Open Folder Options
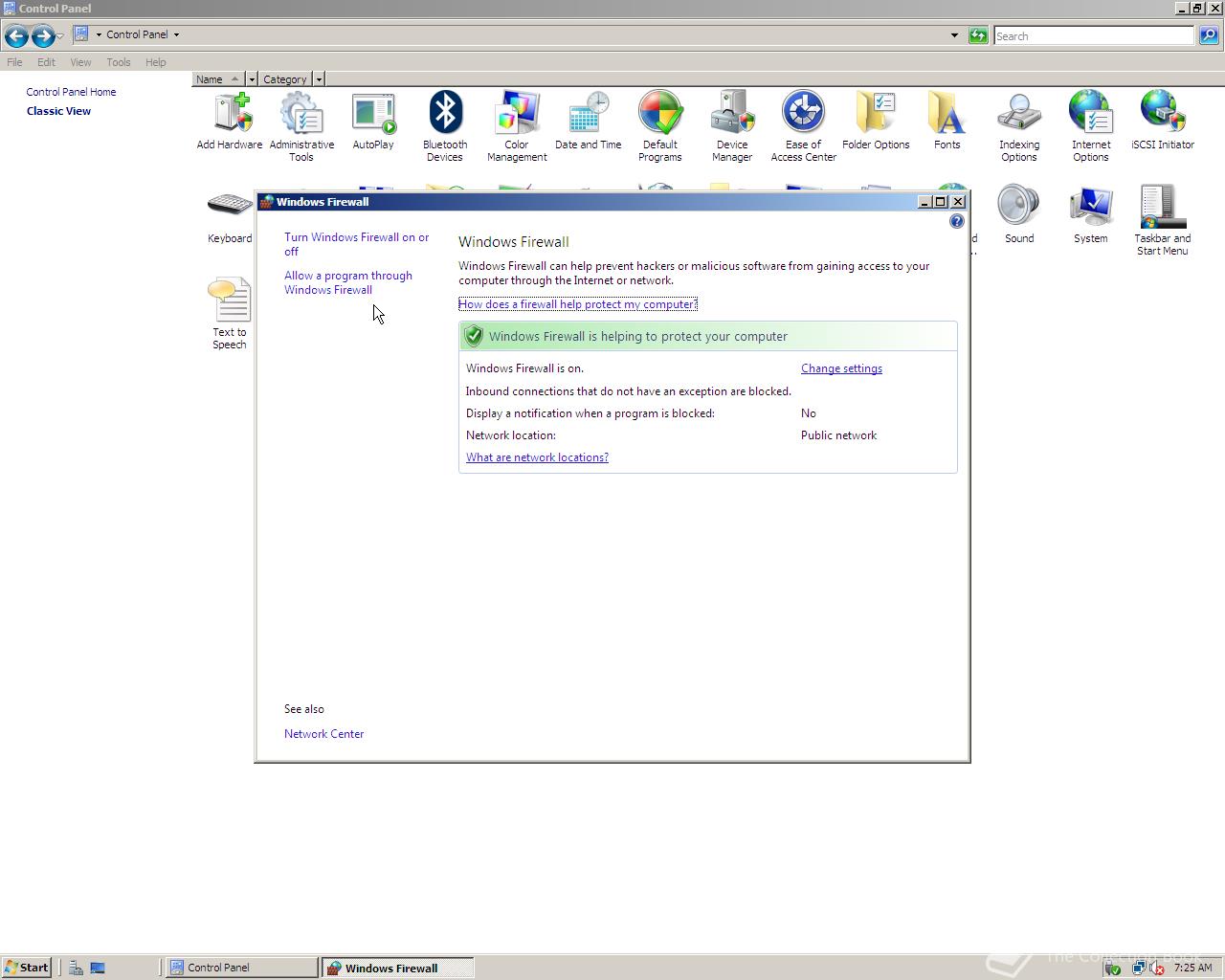 click(x=876, y=122)
